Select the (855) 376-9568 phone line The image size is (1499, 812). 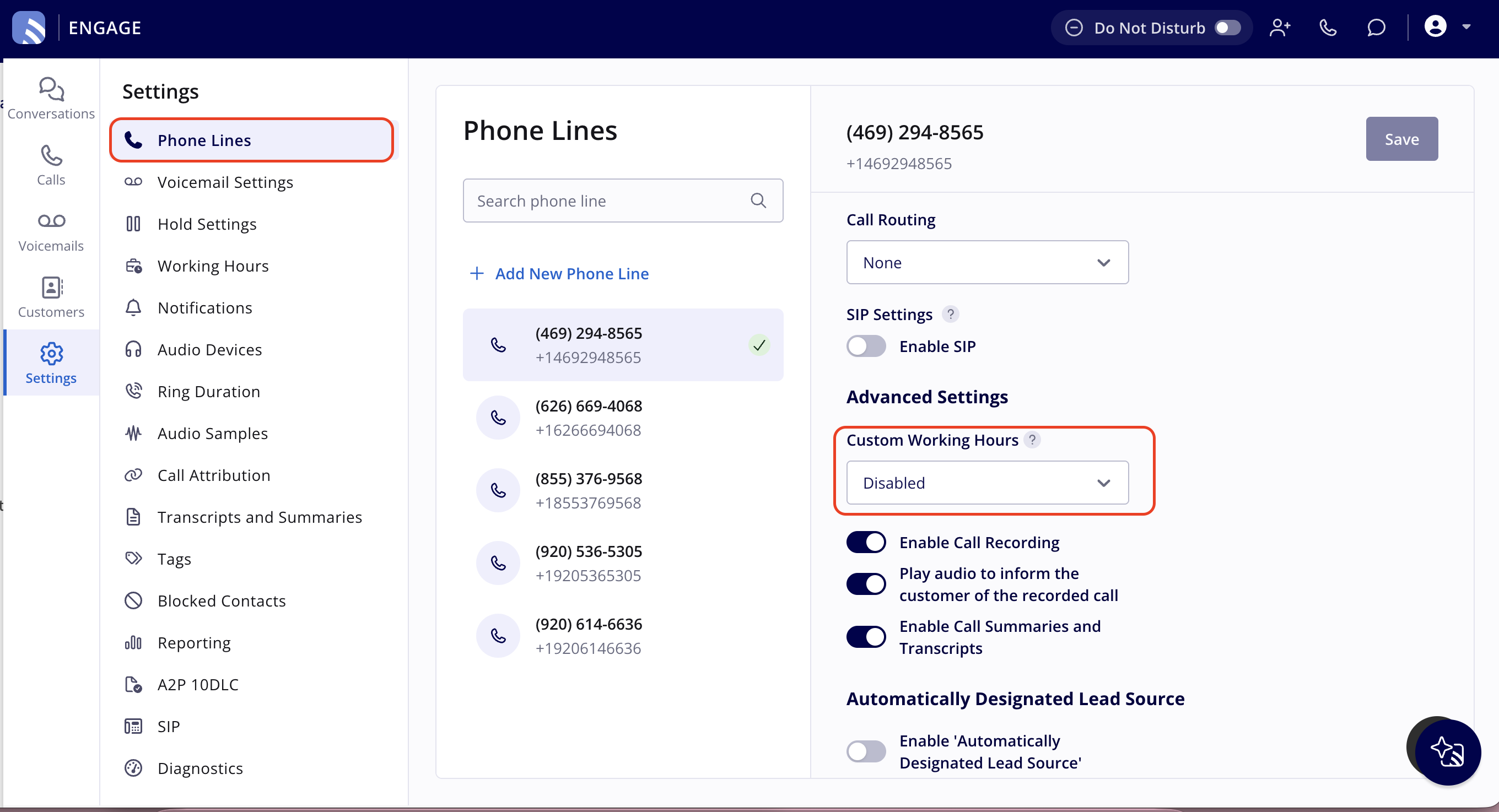623,490
